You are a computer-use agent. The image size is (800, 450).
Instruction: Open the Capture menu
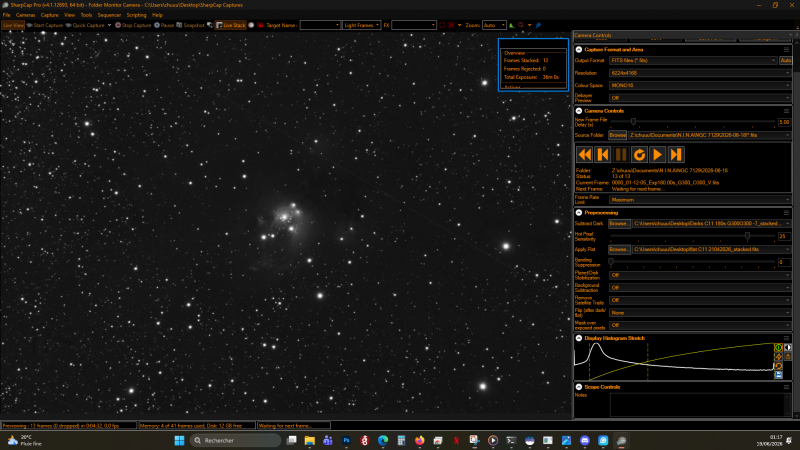pyautogui.click(x=49, y=15)
